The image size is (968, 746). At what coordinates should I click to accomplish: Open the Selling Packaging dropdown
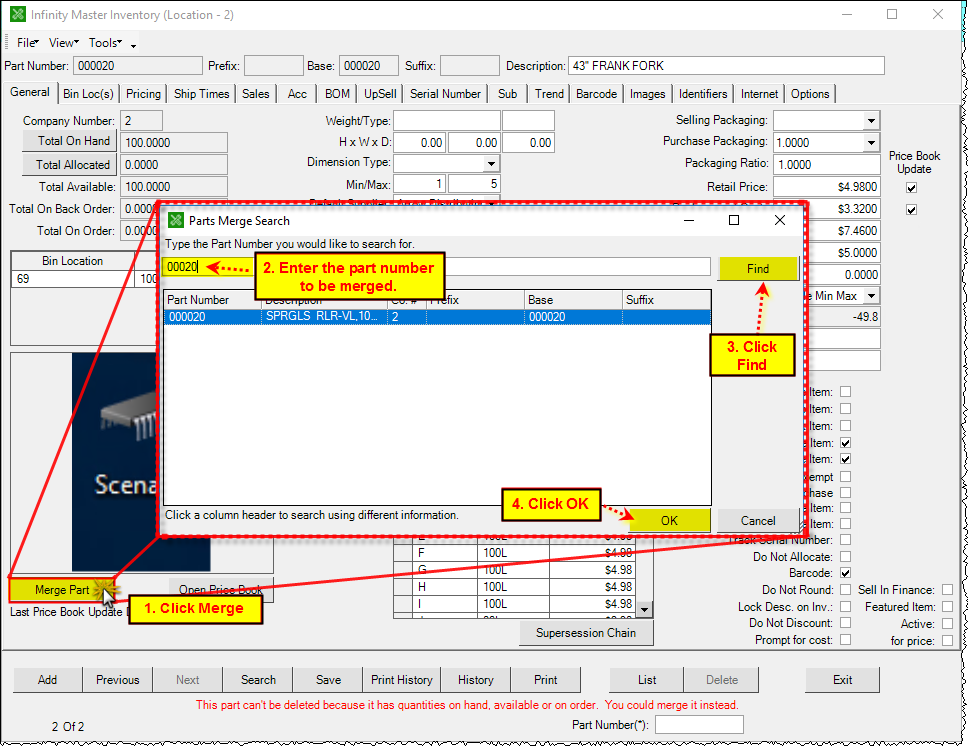pos(870,120)
